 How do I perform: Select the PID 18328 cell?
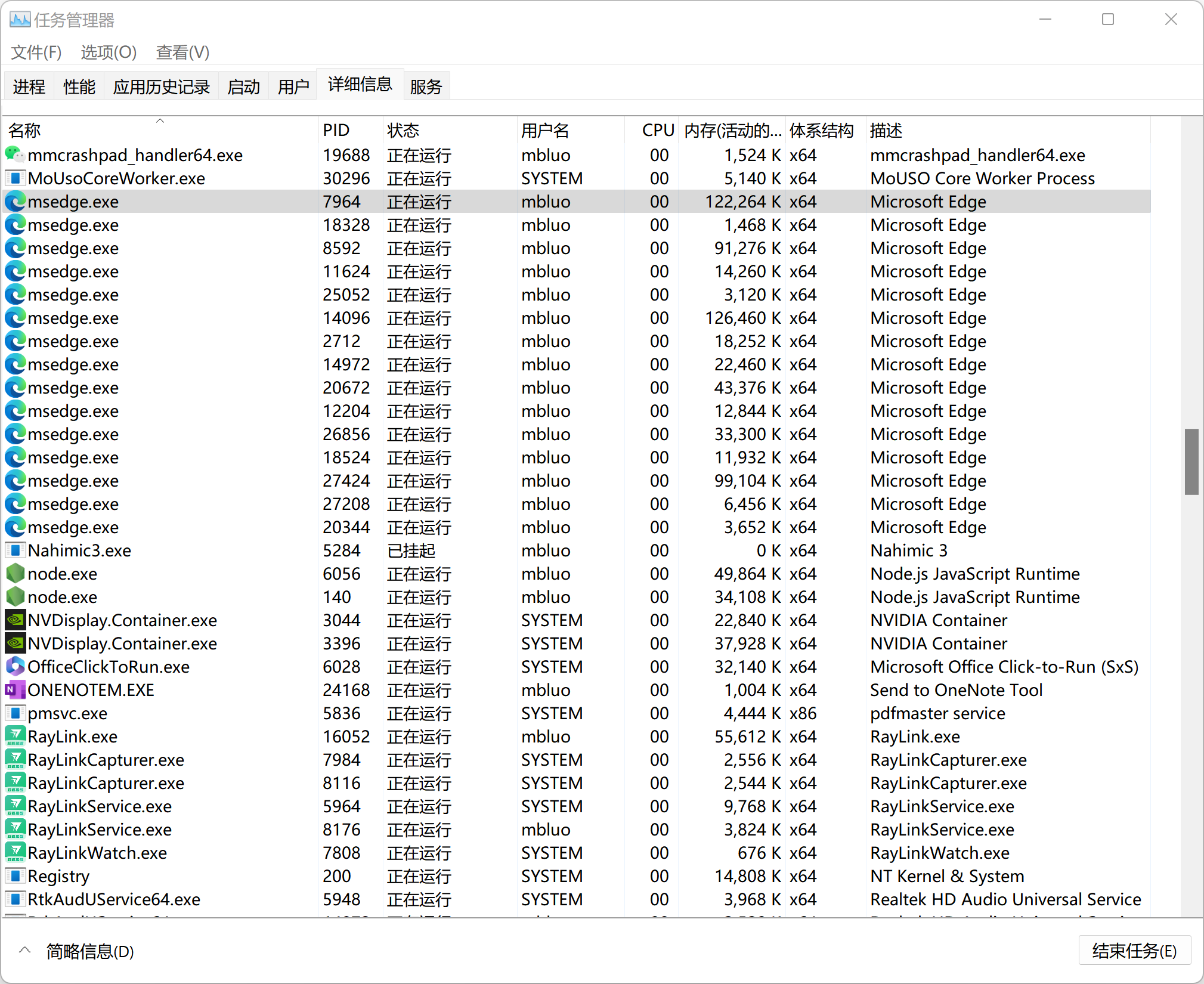click(346, 225)
